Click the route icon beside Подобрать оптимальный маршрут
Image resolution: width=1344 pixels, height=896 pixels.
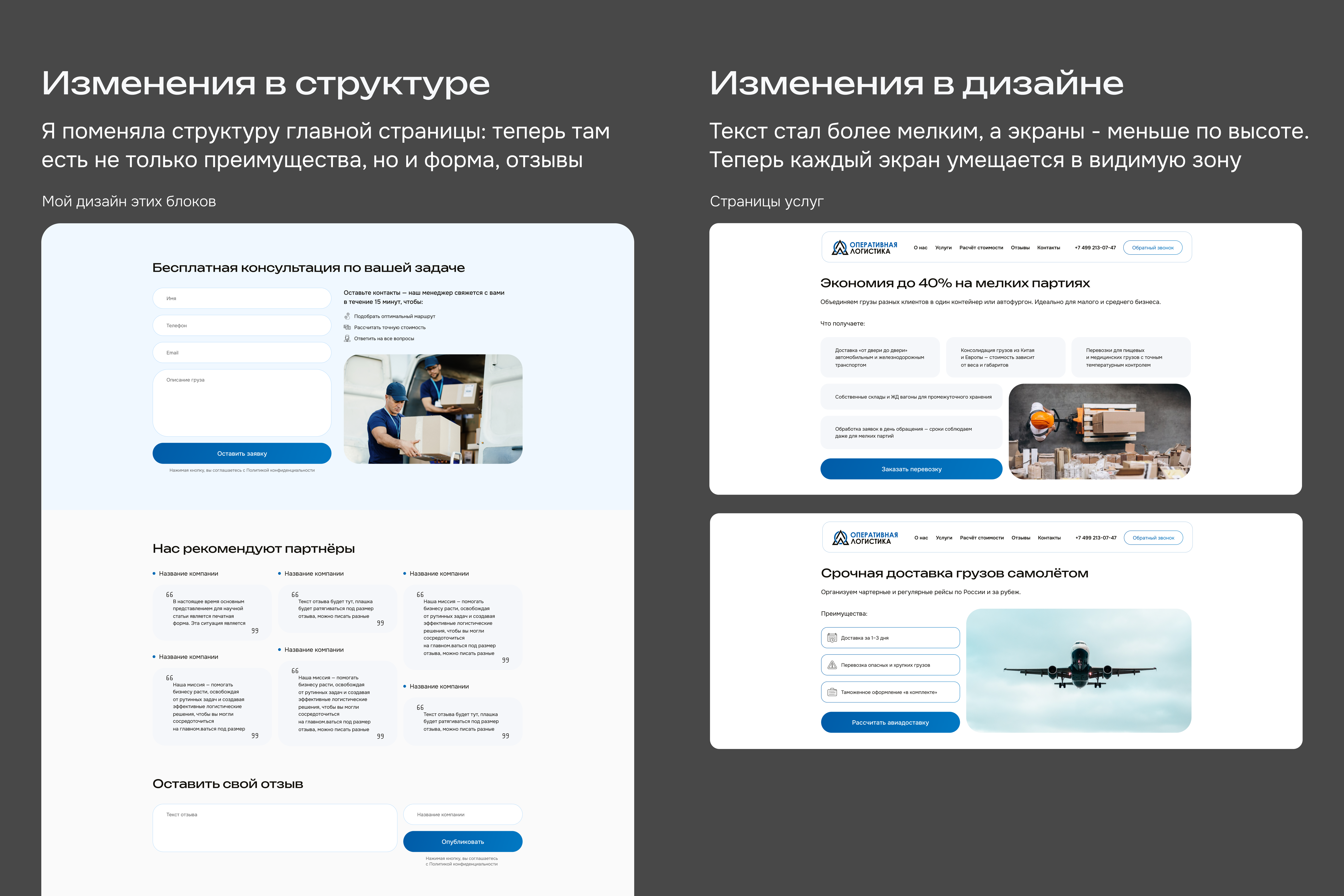pos(347,316)
